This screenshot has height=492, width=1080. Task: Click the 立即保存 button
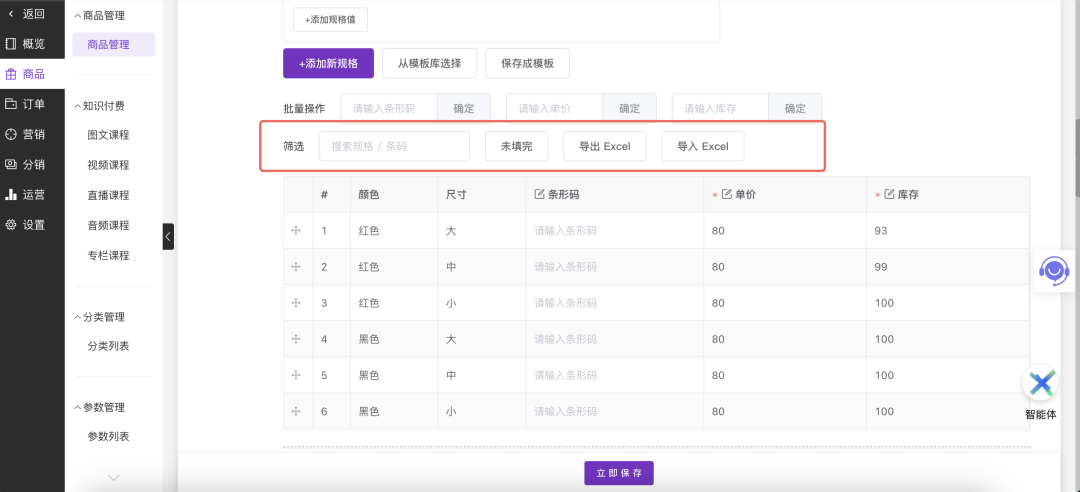coord(619,473)
